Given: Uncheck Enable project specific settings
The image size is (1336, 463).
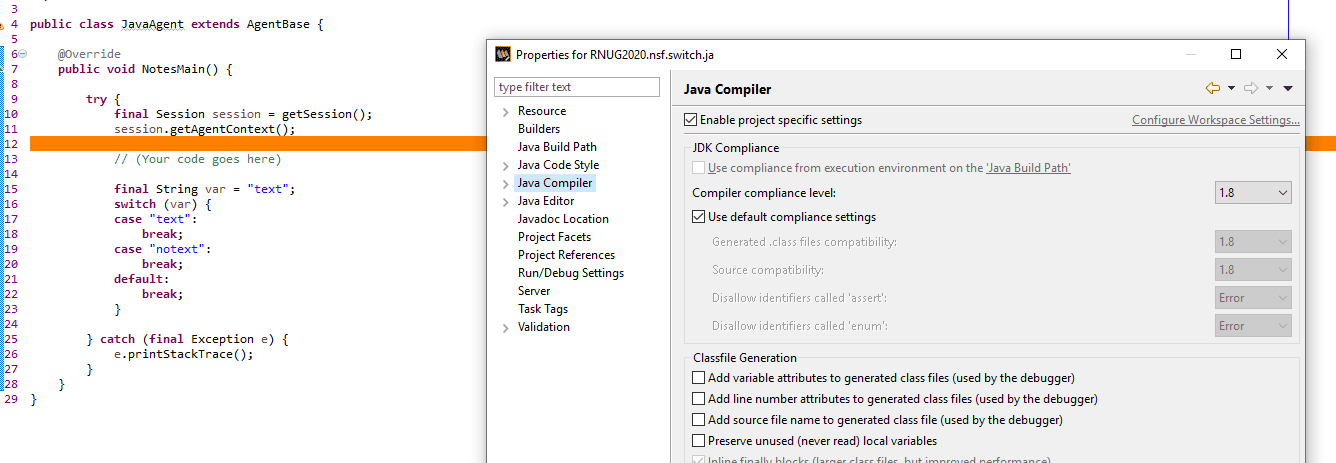Looking at the screenshot, I should click(x=691, y=120).
